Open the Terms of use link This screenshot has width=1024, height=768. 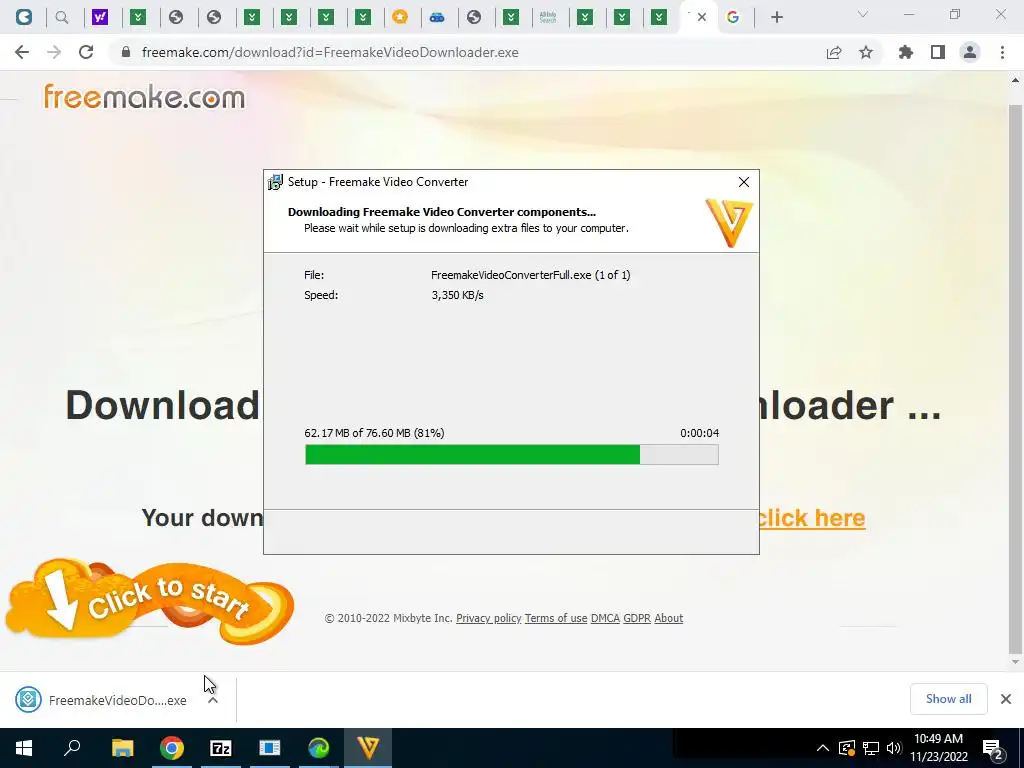(556, 618)
